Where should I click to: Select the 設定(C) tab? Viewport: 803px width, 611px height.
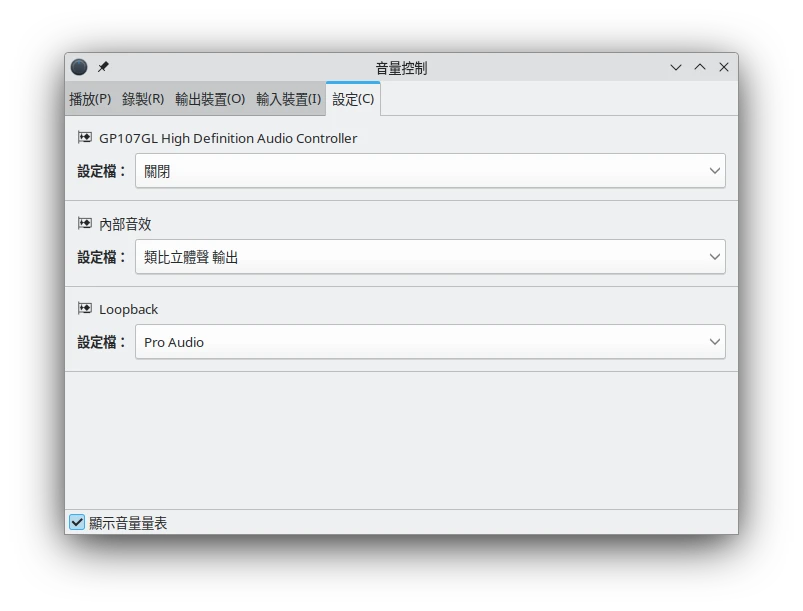(353, 99)
